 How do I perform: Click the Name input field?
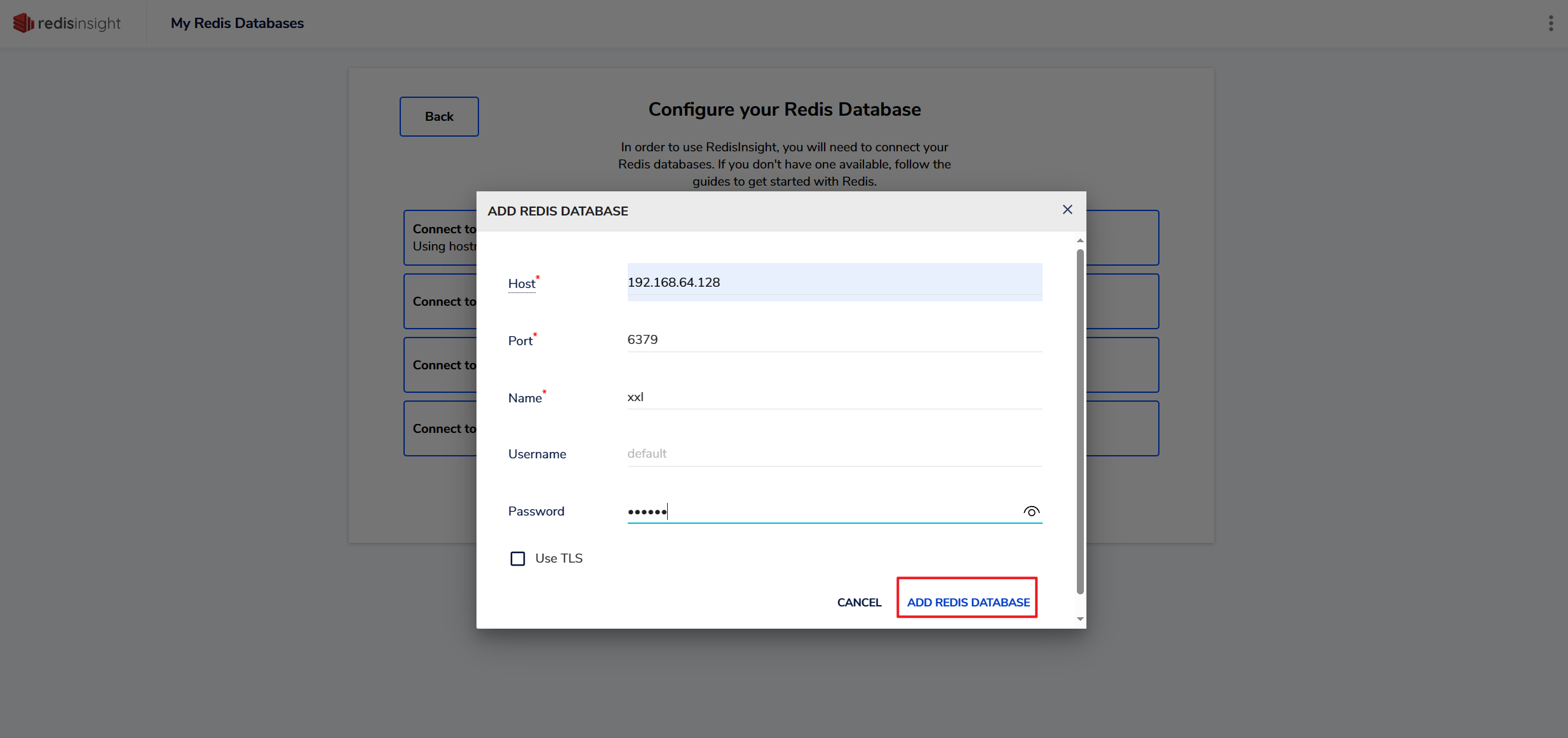pyautogui.click(x=835, y=397)
